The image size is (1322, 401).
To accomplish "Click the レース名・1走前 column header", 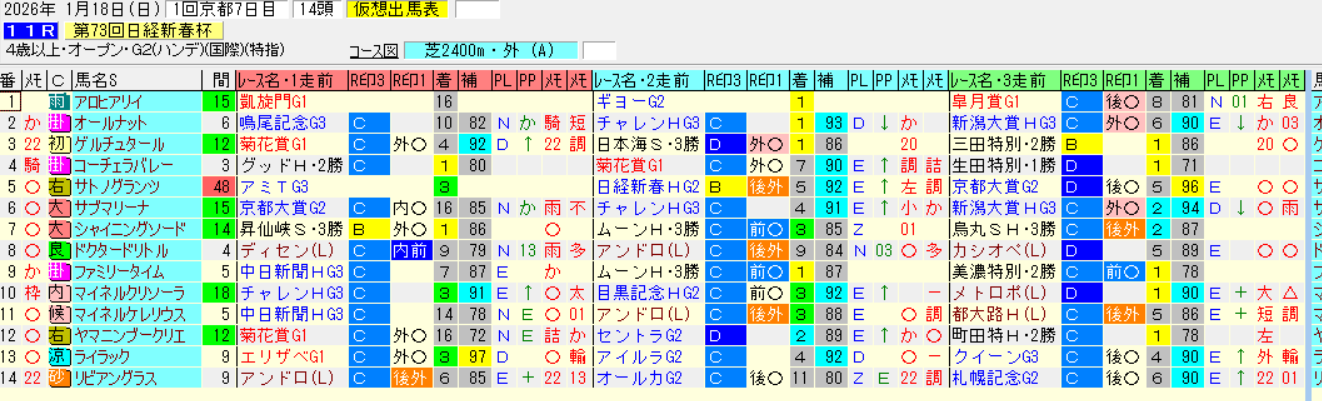I will [x=291, y=80].
